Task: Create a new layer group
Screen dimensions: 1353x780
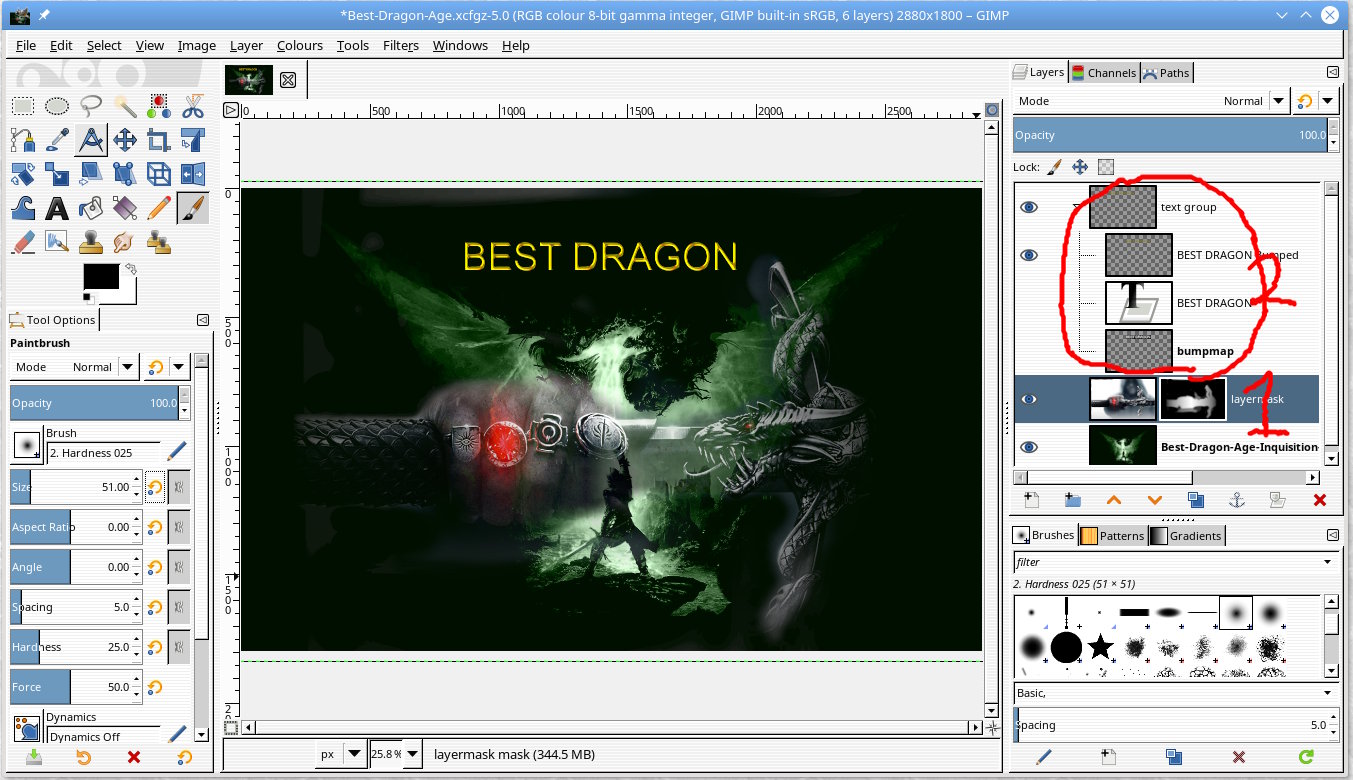Action: point(1072,500)
